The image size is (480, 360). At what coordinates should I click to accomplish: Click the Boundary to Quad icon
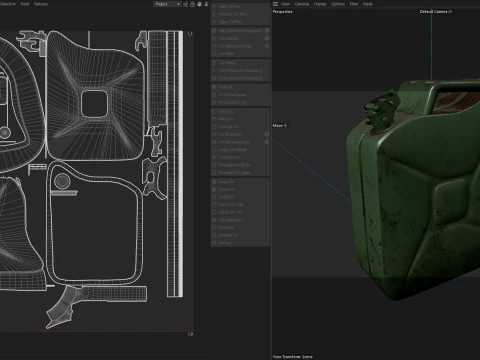(214, 173)
